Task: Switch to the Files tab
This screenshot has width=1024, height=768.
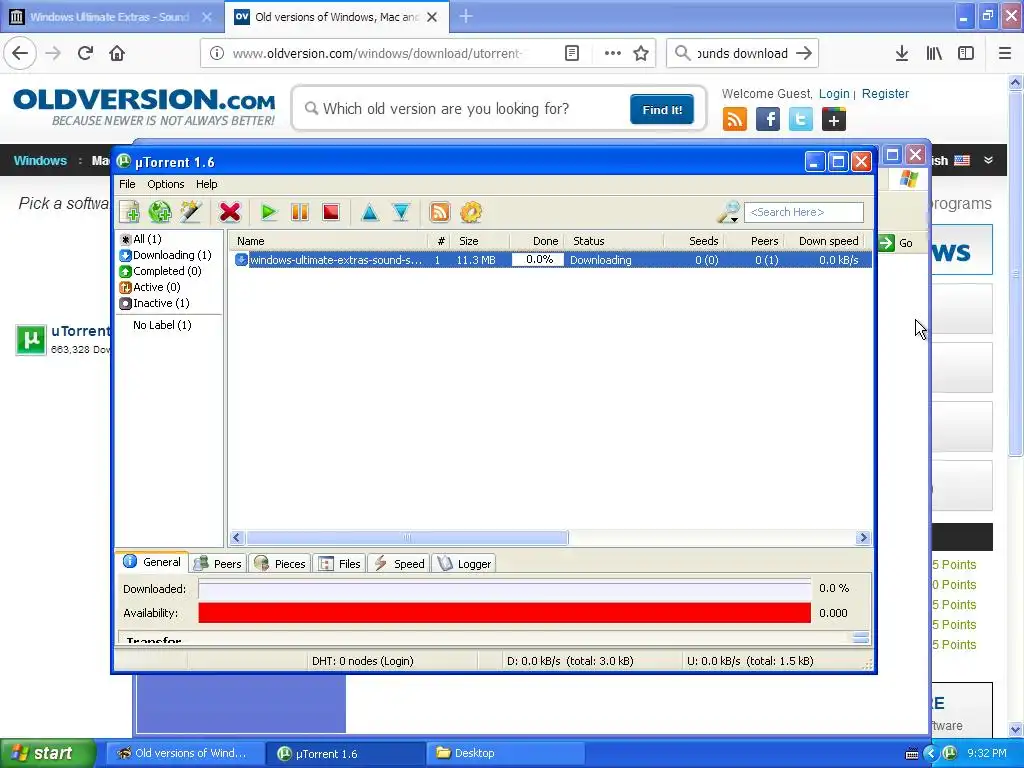Action: click(x=339, y=564)
